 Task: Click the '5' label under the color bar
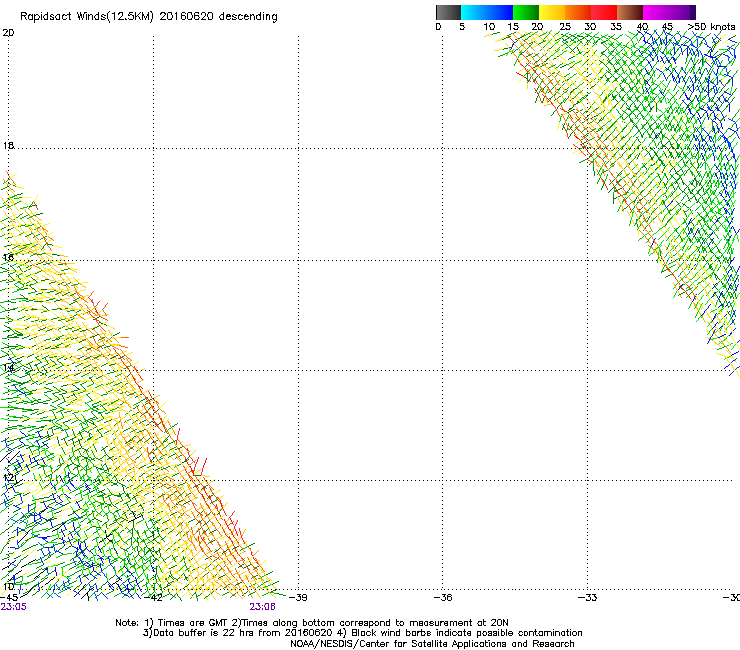tap(462, 27)
